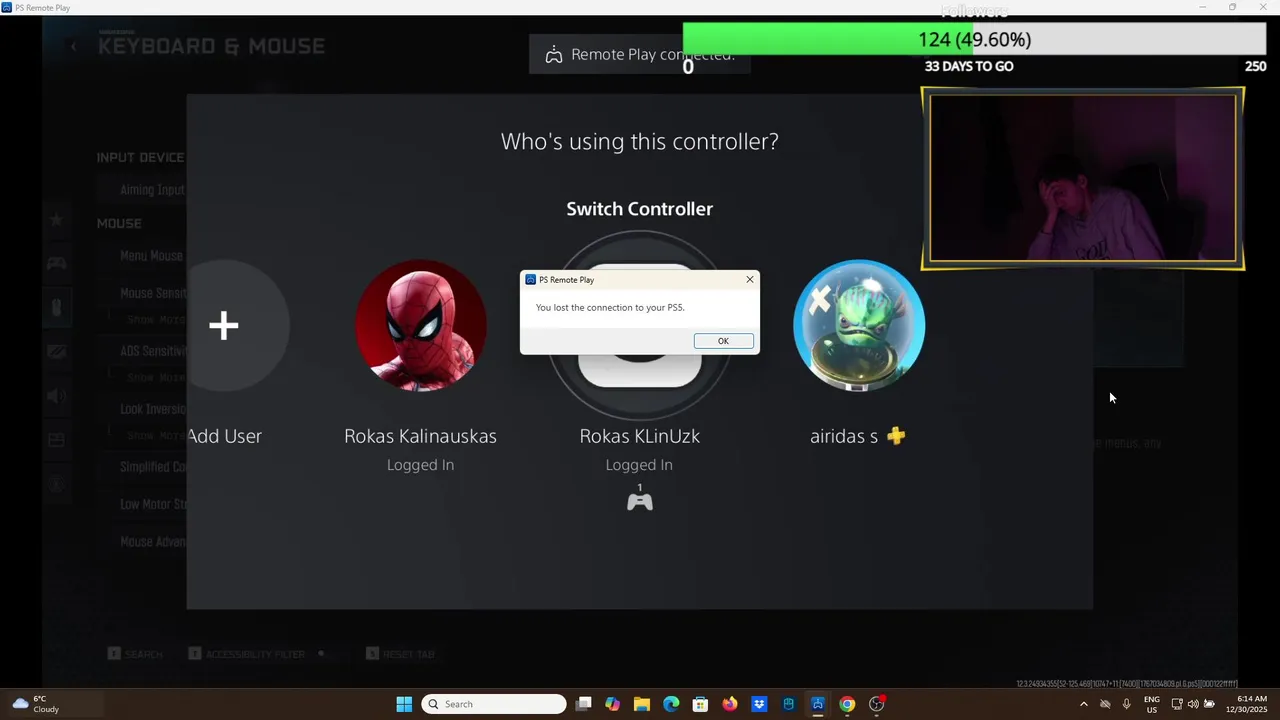Click the Switch Controller heading
Image resolution: width=1280 pixels, height=720 pixels.
[x=639, y=209]
